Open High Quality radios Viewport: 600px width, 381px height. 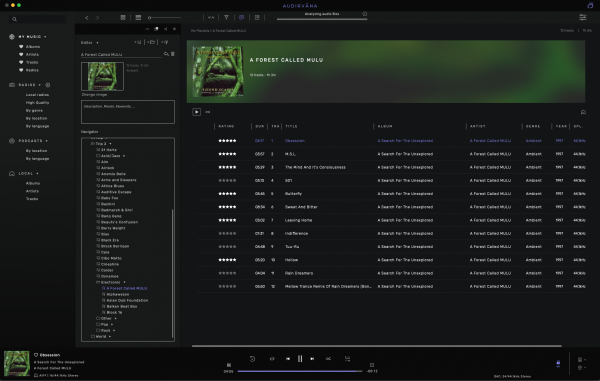pyautogui.click(x=37, y=103)
